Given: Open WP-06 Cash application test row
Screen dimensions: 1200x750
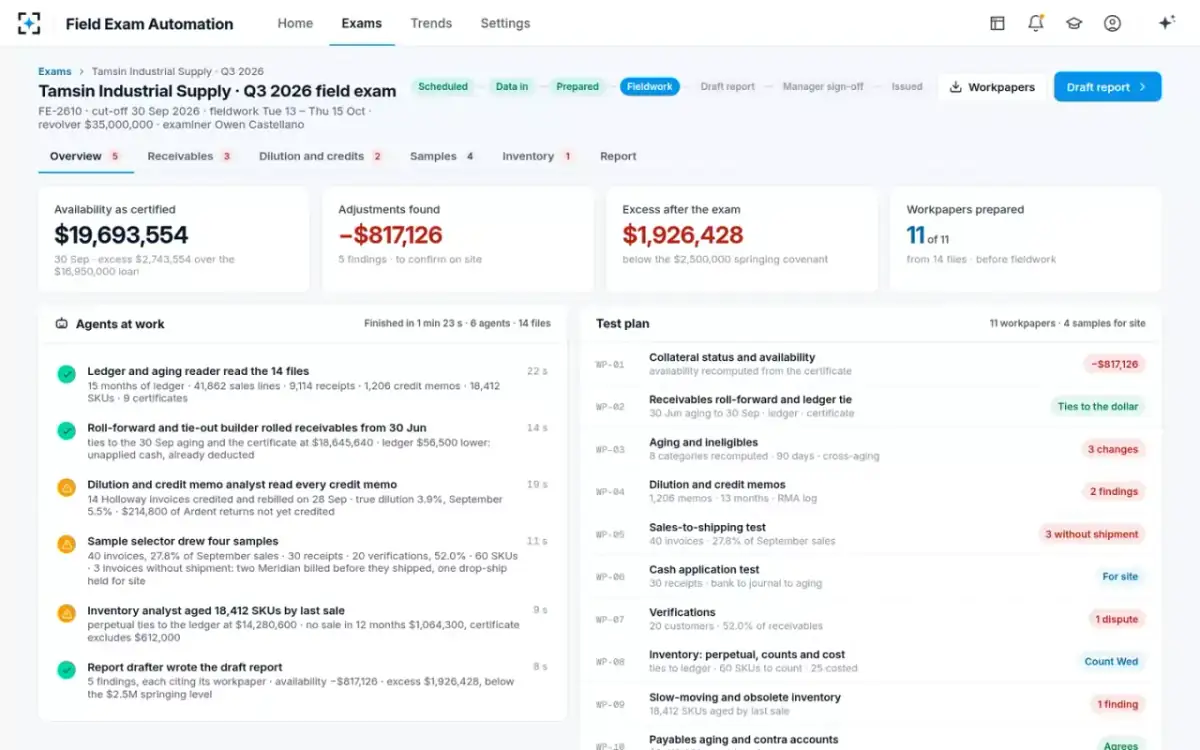Looking at the screenshot, I should click(x=870, y=576).
